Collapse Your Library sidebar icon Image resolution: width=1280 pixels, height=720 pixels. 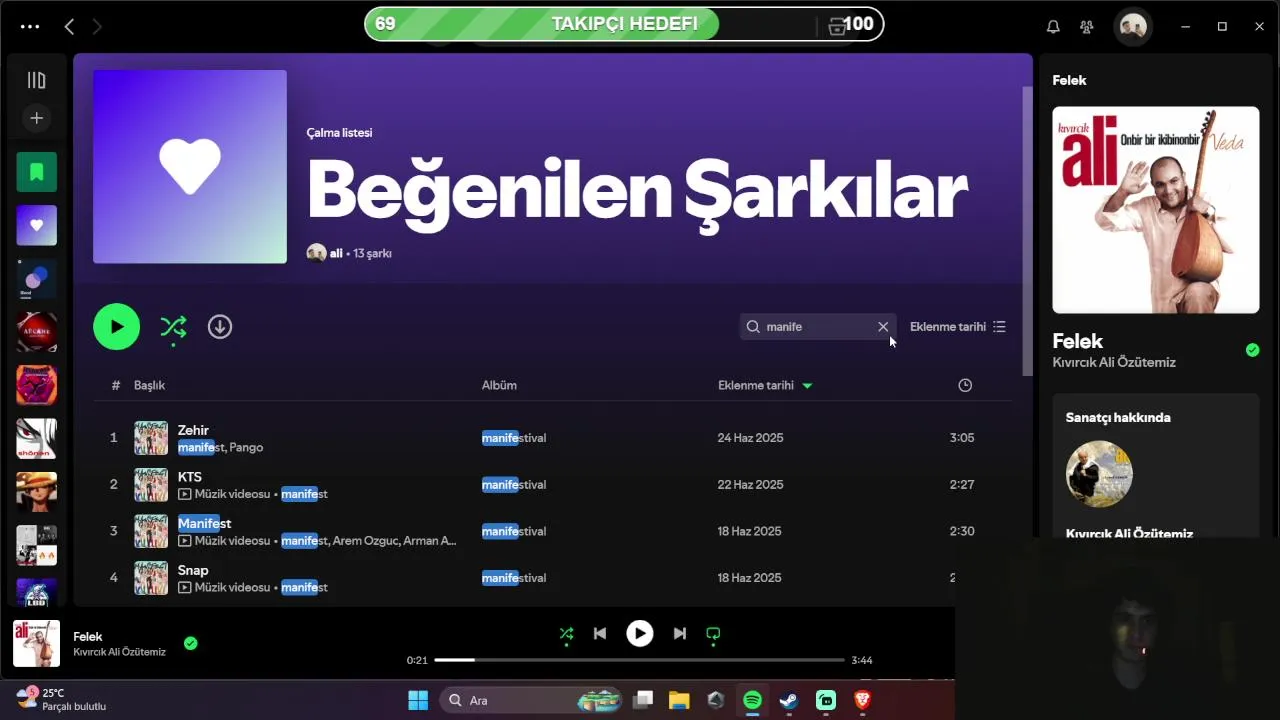pos(36,80)
